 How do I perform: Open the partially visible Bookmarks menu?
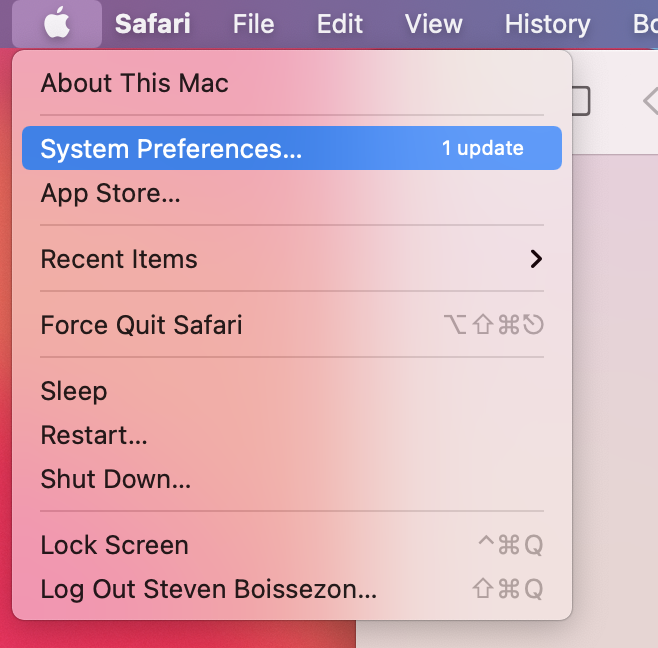coord(645,24)
